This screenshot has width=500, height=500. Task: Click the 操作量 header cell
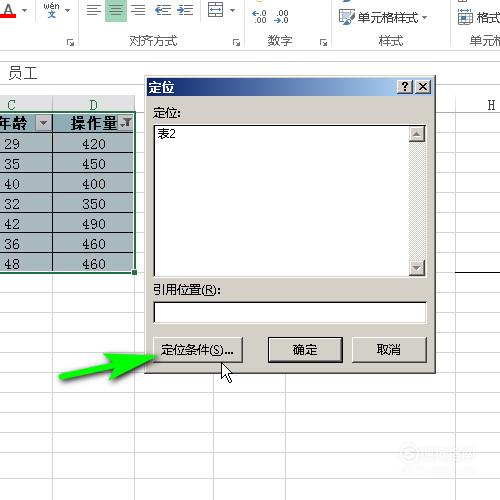[93, 123]
